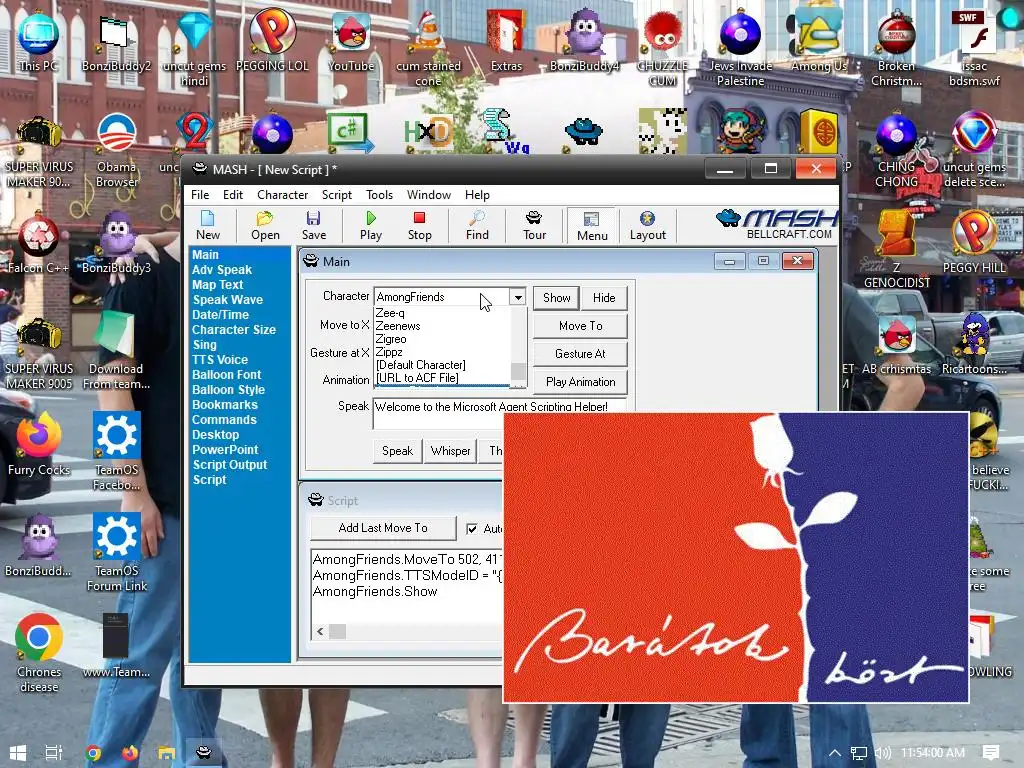This screenshot has width=1024, height=768.
Task: Open Adv Speak in the sidebar
Action: coord(222,270)
